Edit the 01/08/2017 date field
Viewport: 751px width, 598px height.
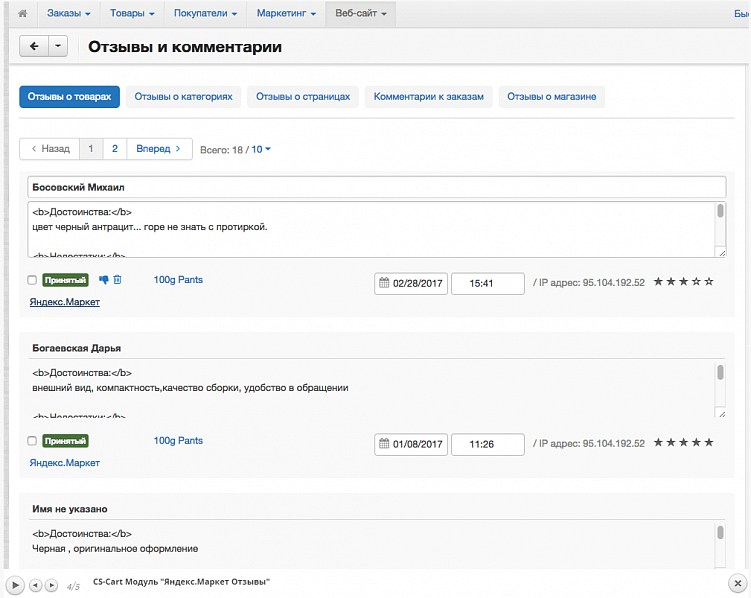pyautogui.click(x=411, y=444)
